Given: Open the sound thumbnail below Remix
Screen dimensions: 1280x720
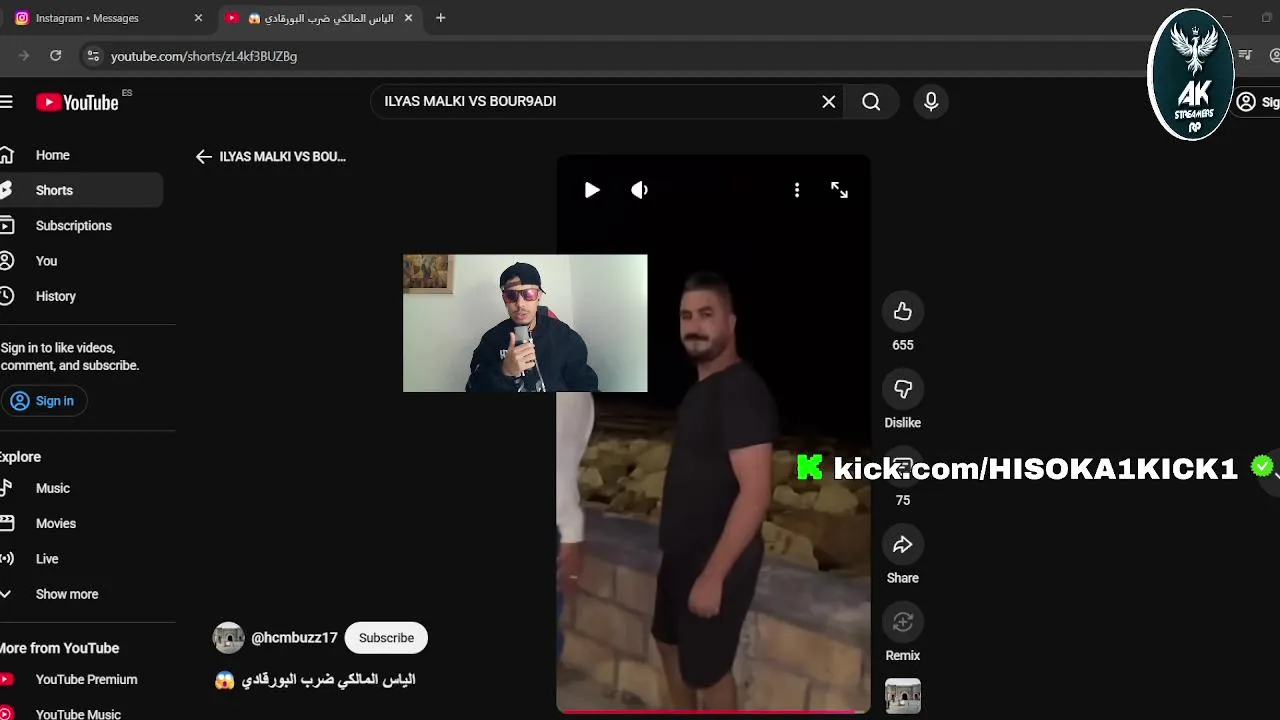Looking at the screenshot, I should tap(903, 696).
